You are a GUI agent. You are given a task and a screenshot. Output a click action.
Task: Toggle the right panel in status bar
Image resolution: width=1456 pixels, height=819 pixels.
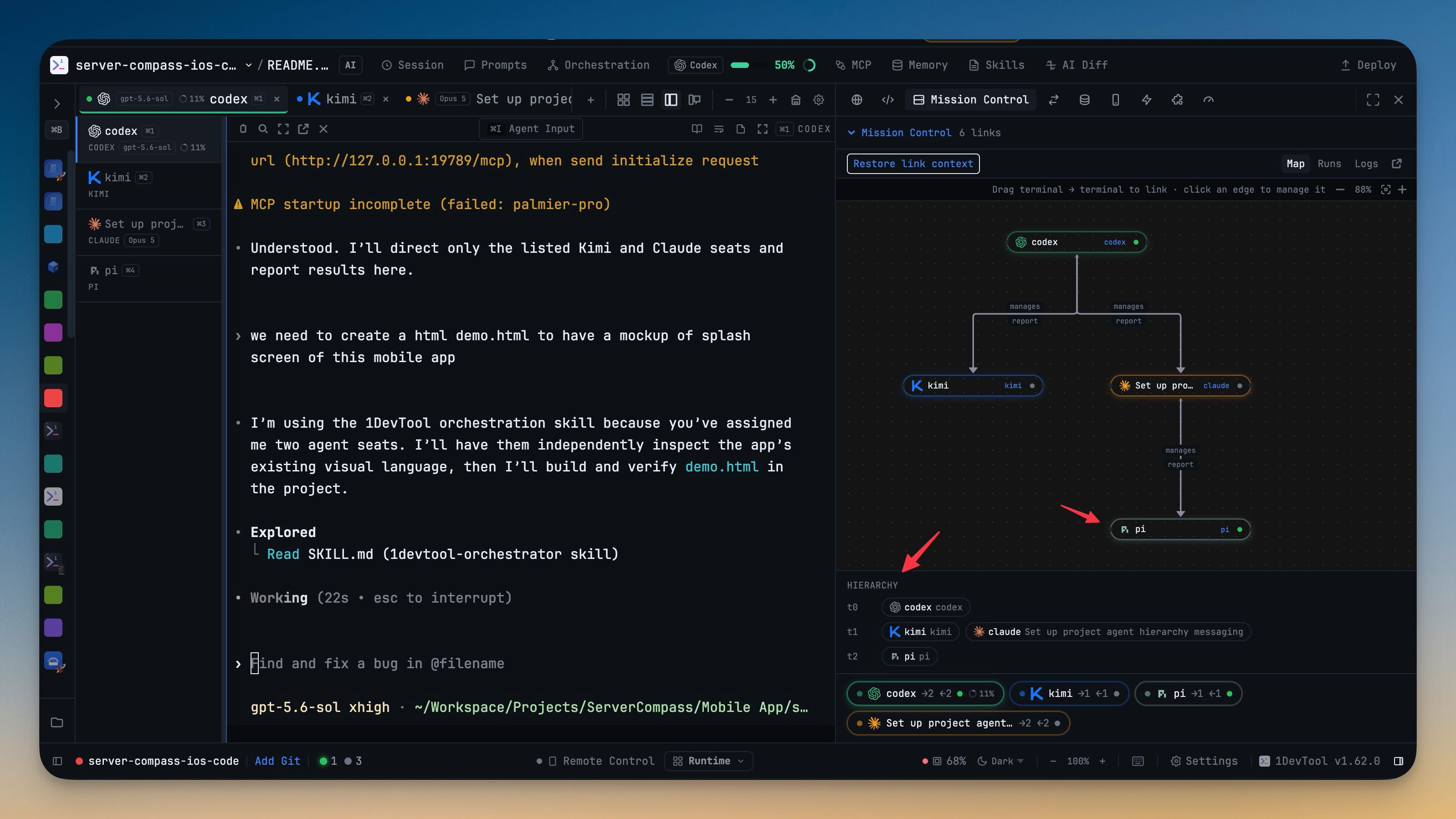(1398, 761)
